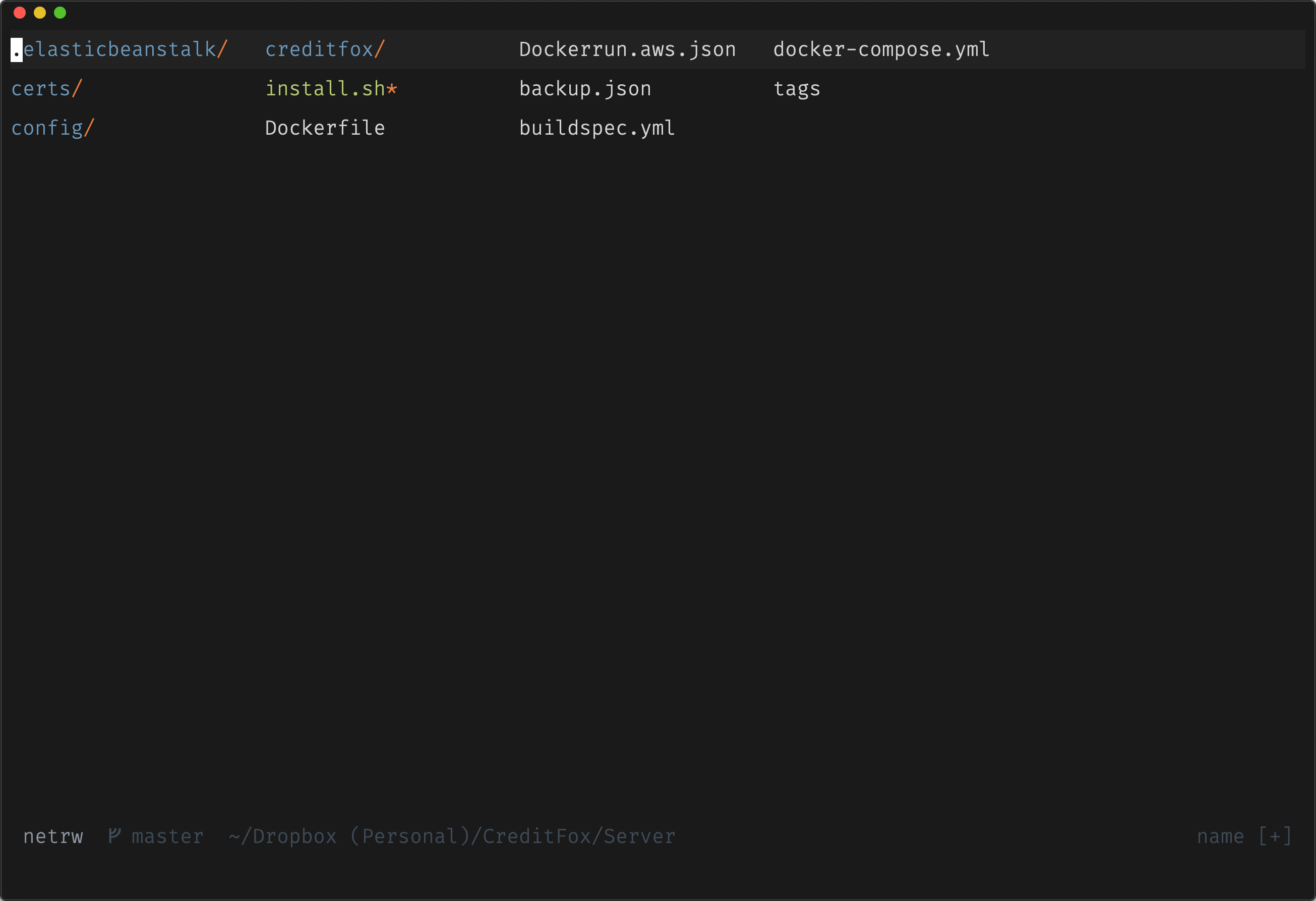Select the docker-compose.yml file
This screenshot has width=1316, height=901.
[881, 49]
